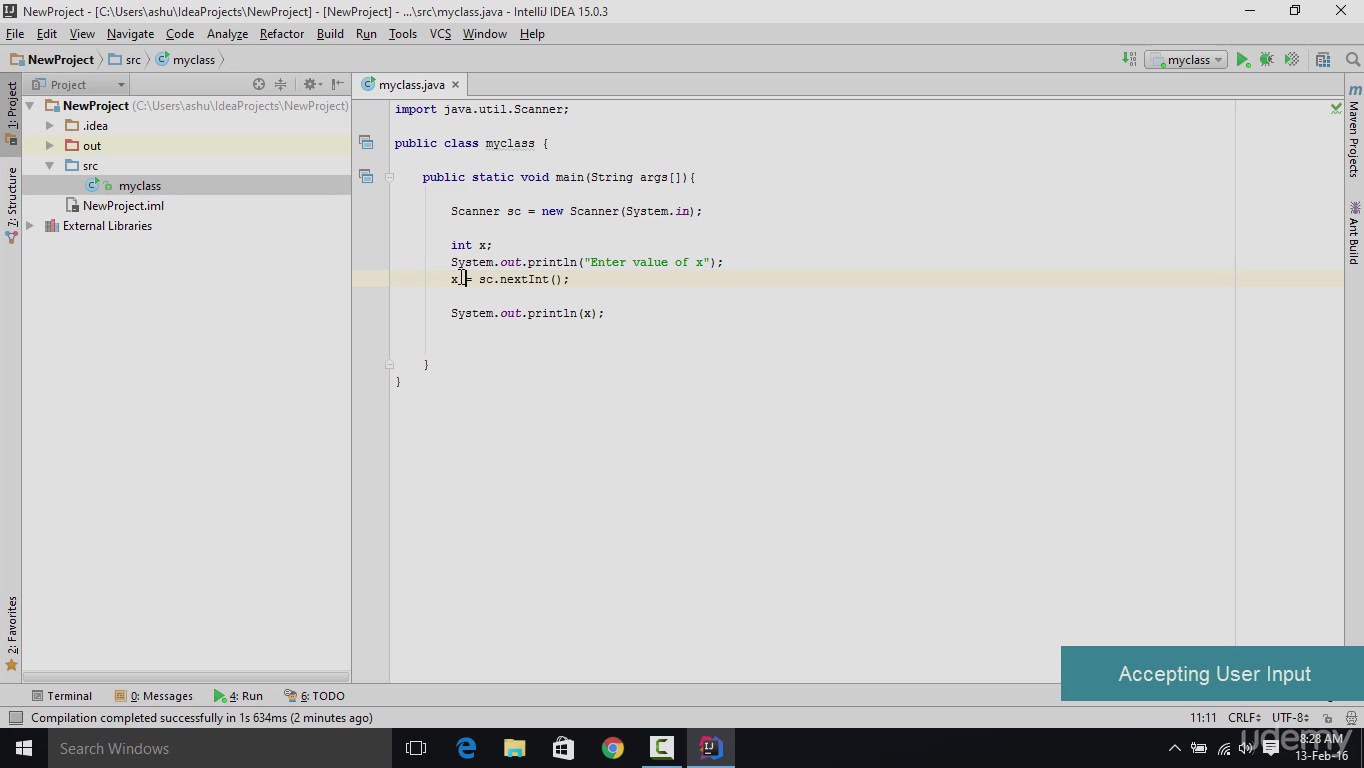Viewport: 1364px width, 768px height.
Task: Click the Windows Start button
Action: (24, 748)
